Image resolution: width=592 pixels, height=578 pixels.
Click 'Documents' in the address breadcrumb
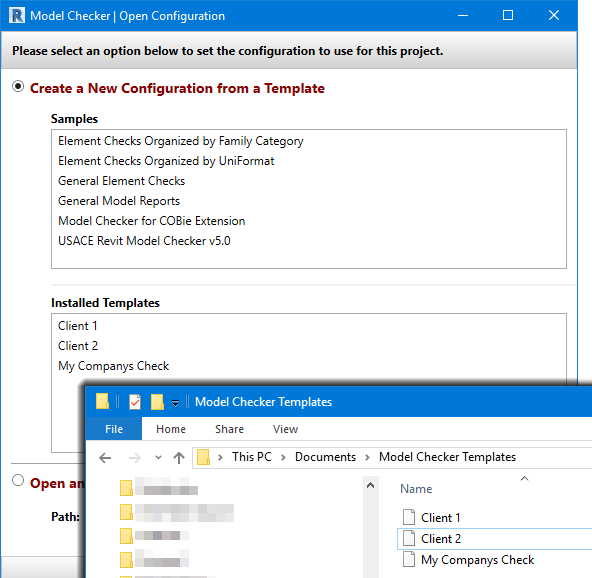pyautogui.click(x=325, y=457)
